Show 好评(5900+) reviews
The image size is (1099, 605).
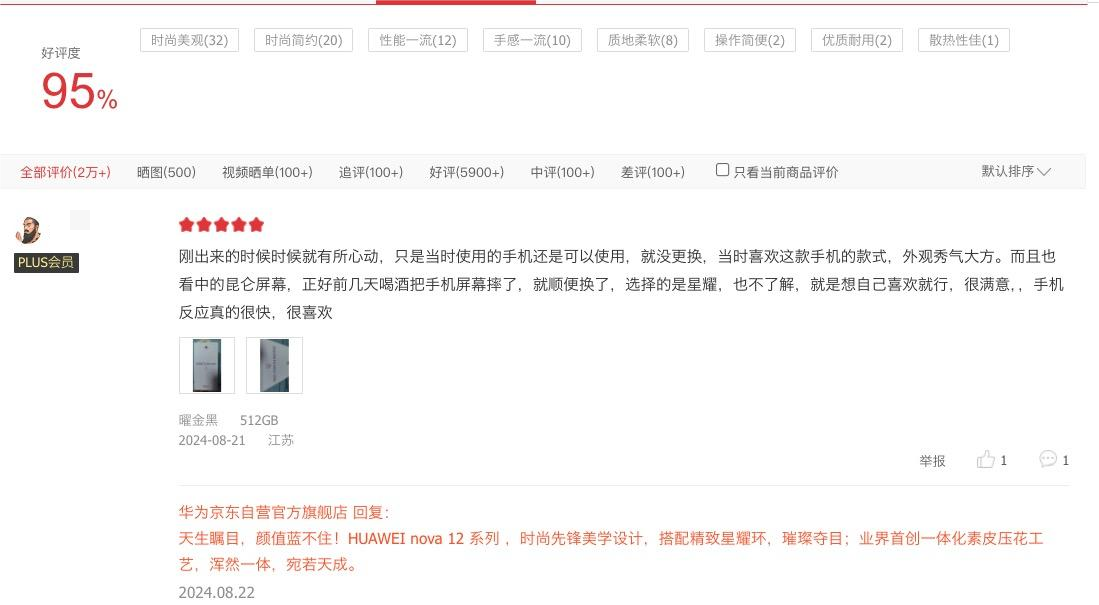(x=467, y=172)
